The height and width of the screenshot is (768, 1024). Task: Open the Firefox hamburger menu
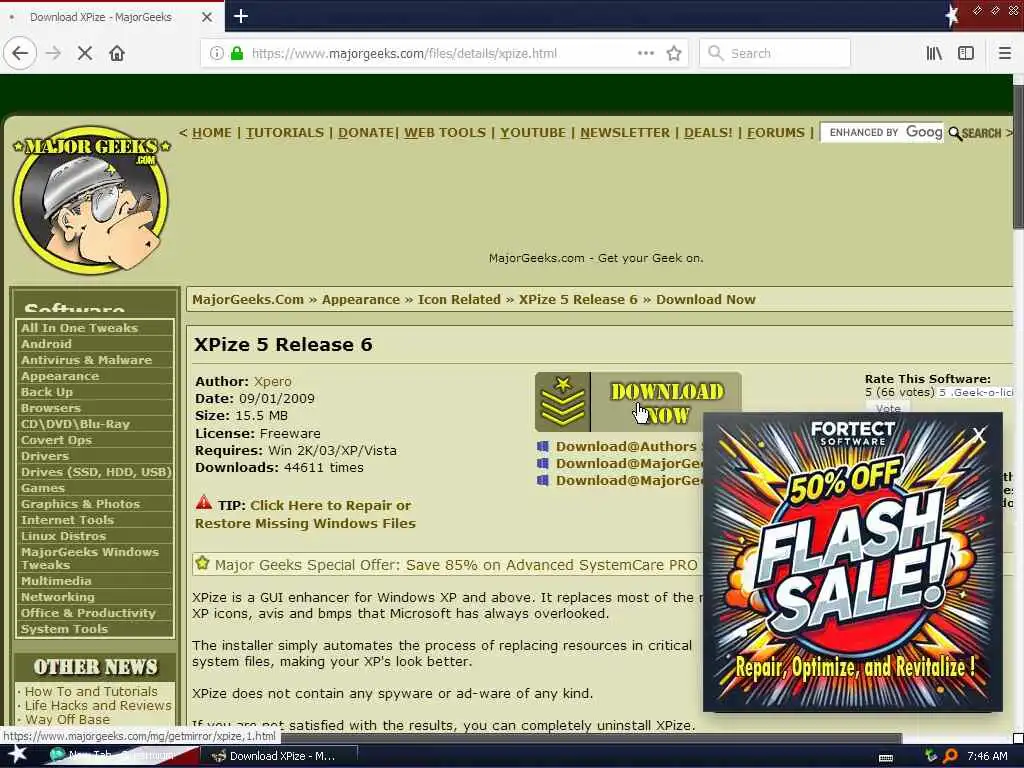[1004, 53]
